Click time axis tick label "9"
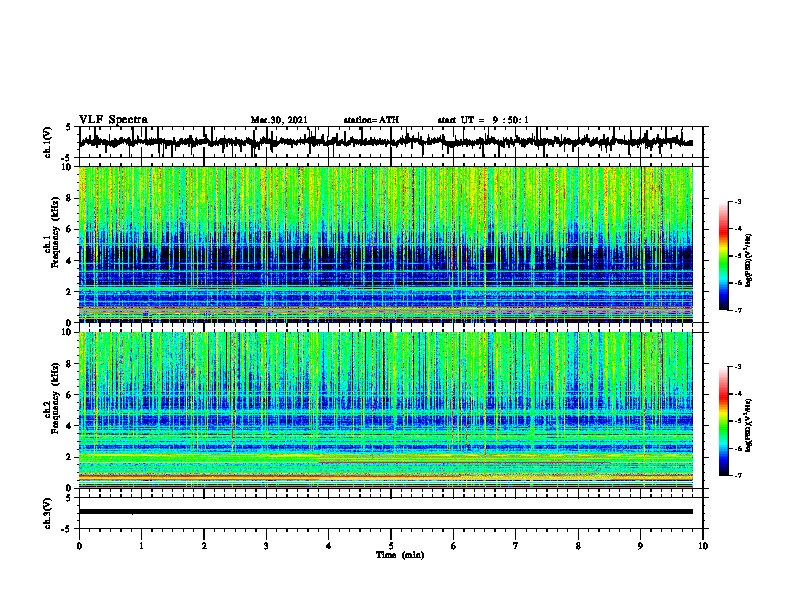792x612 pixels. pos(640,546)
